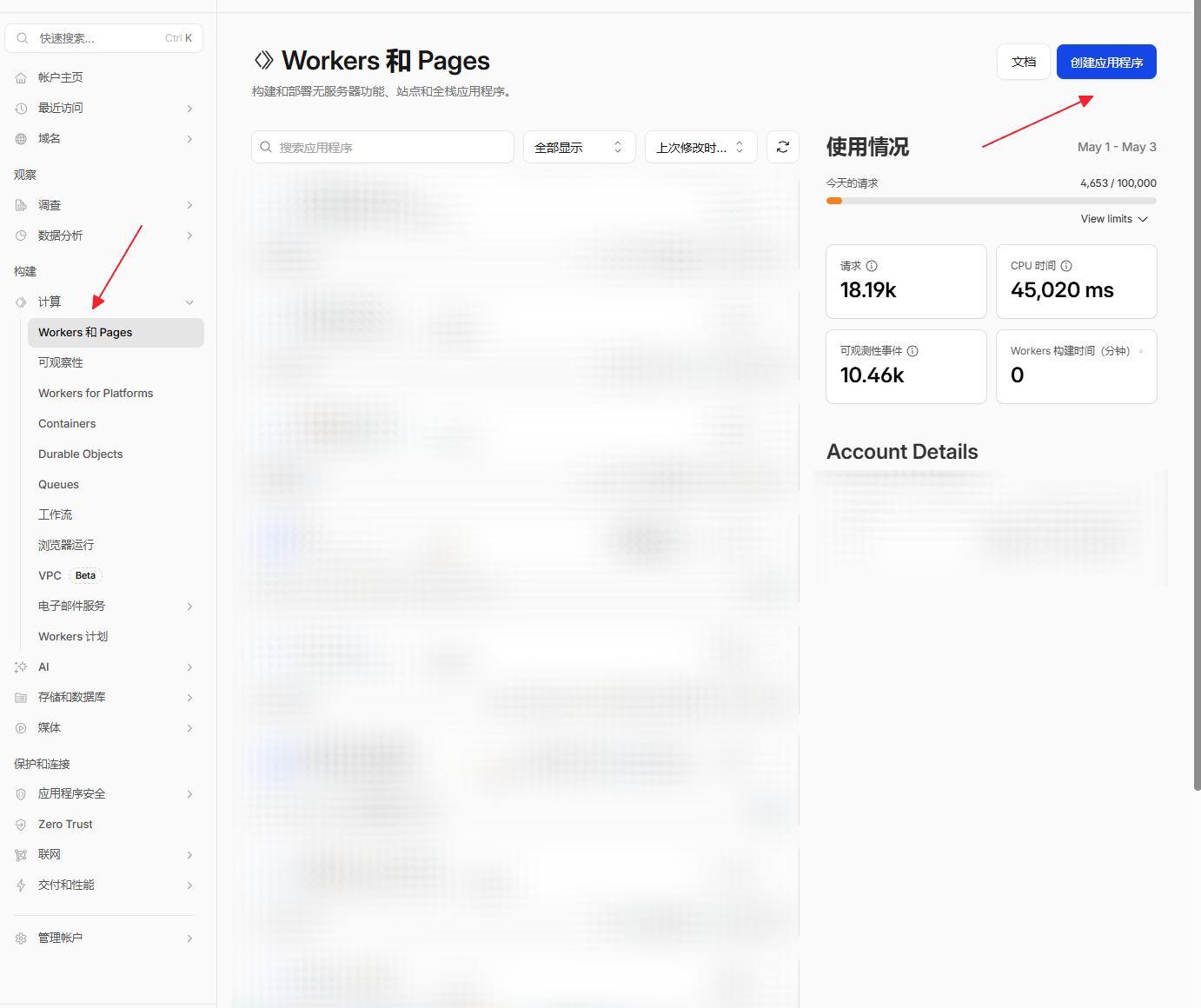Click the 应用程序安全 shield icon
The height and width of the screenshot is (1008, 1201).
[x=21, y=794]
